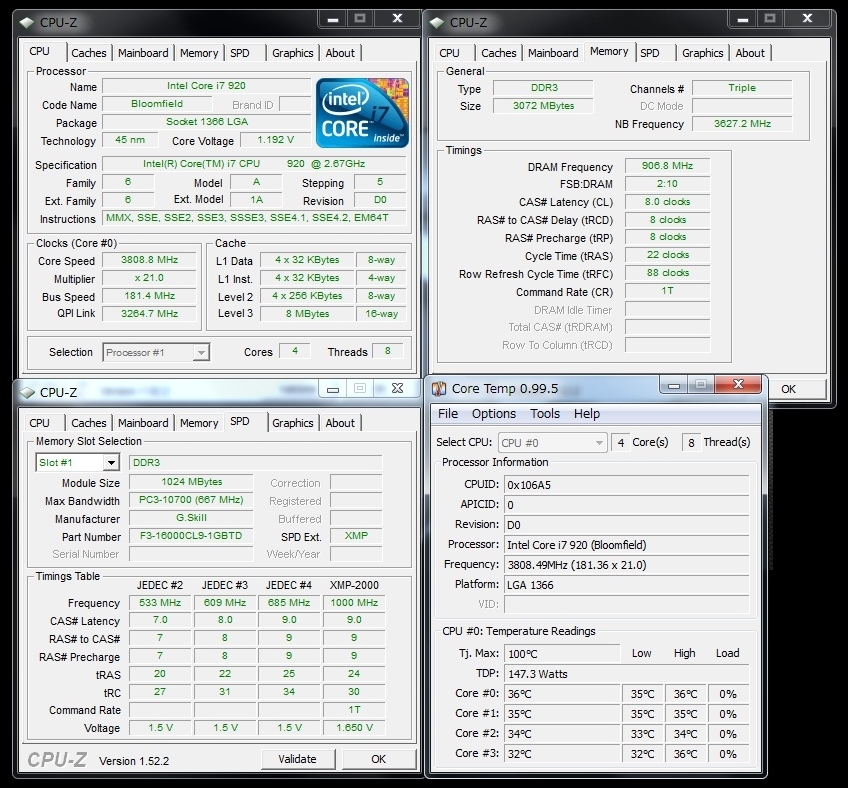The width and height of the screenshot is (848, 788).
Task: Open the File menu in Core Temp
Action: pyautogui.click(x=448, y=414)
